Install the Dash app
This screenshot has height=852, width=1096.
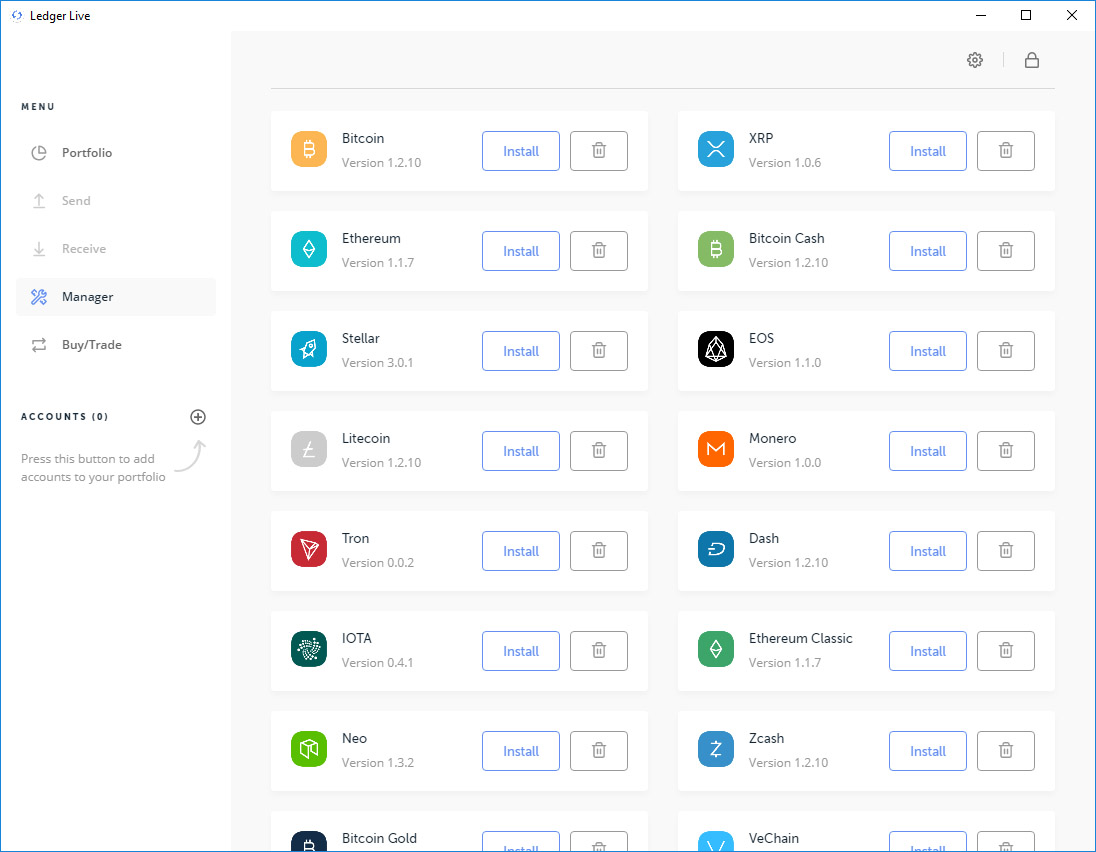point(928,551)
